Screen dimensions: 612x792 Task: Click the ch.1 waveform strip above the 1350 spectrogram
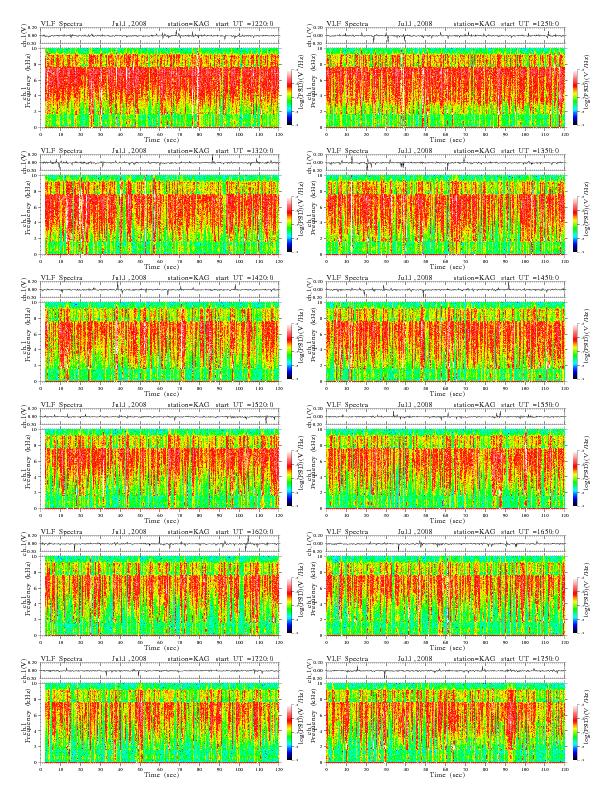point(445,163)
